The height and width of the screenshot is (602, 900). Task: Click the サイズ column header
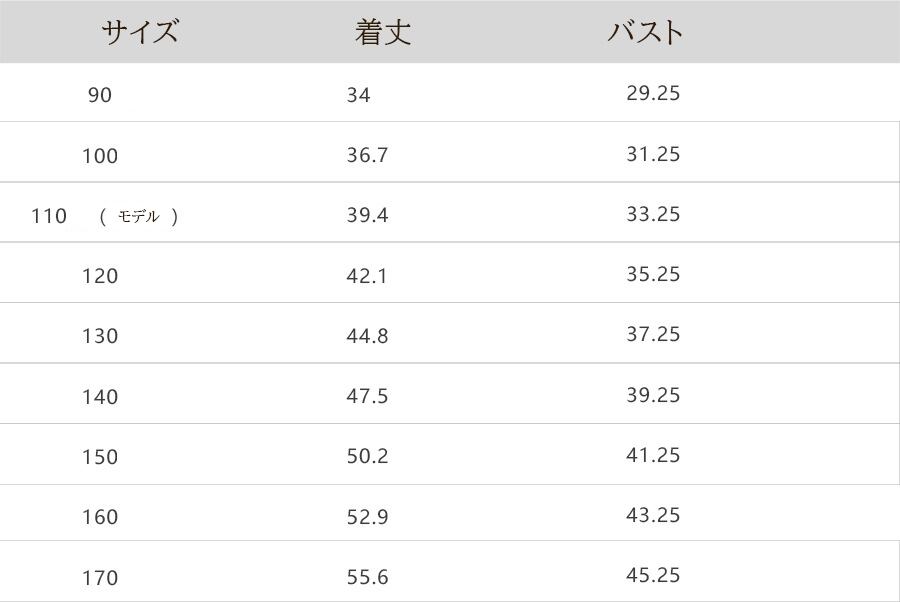point(139,32)
